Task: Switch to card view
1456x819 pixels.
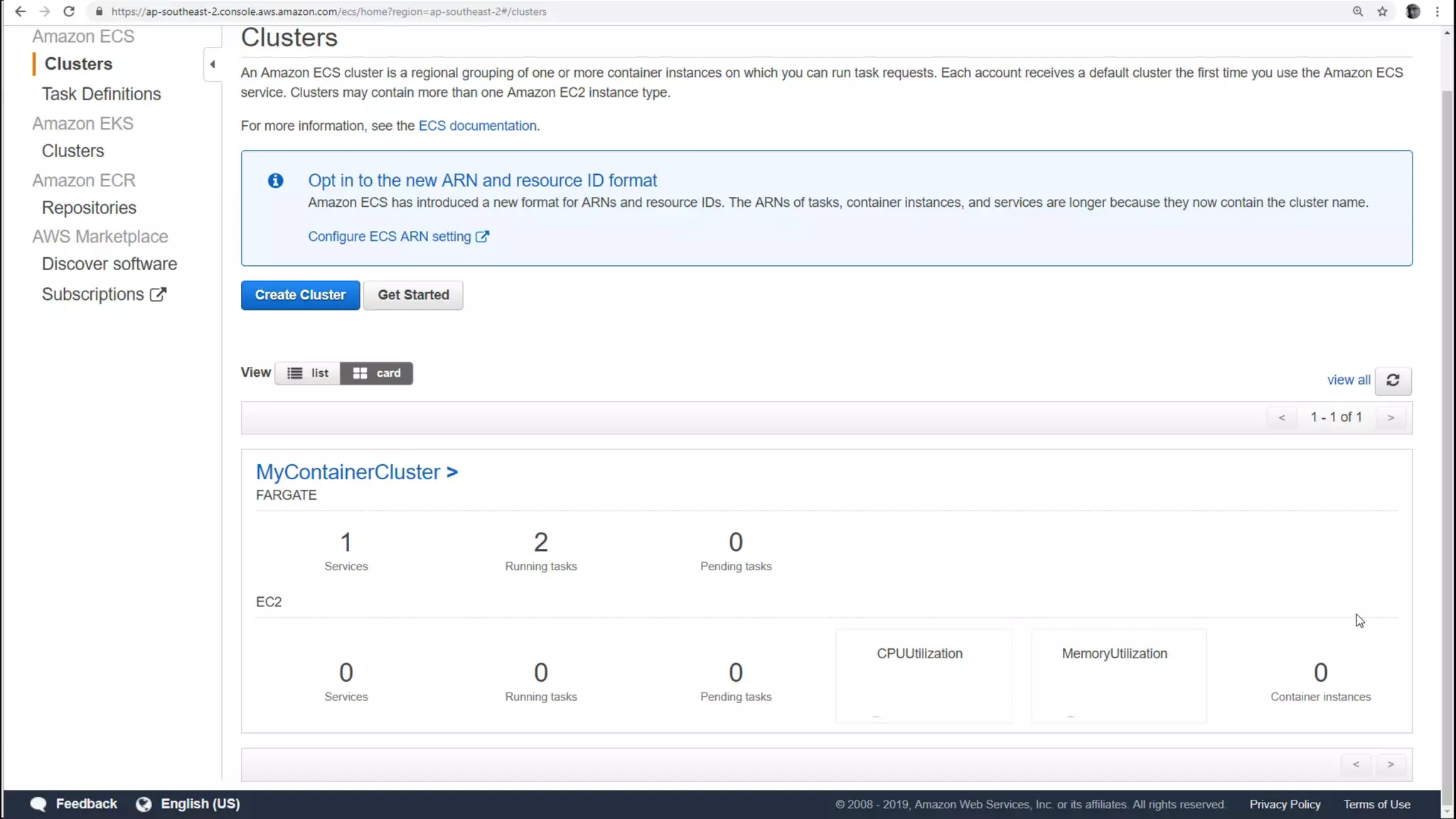Action: point(376,373)
